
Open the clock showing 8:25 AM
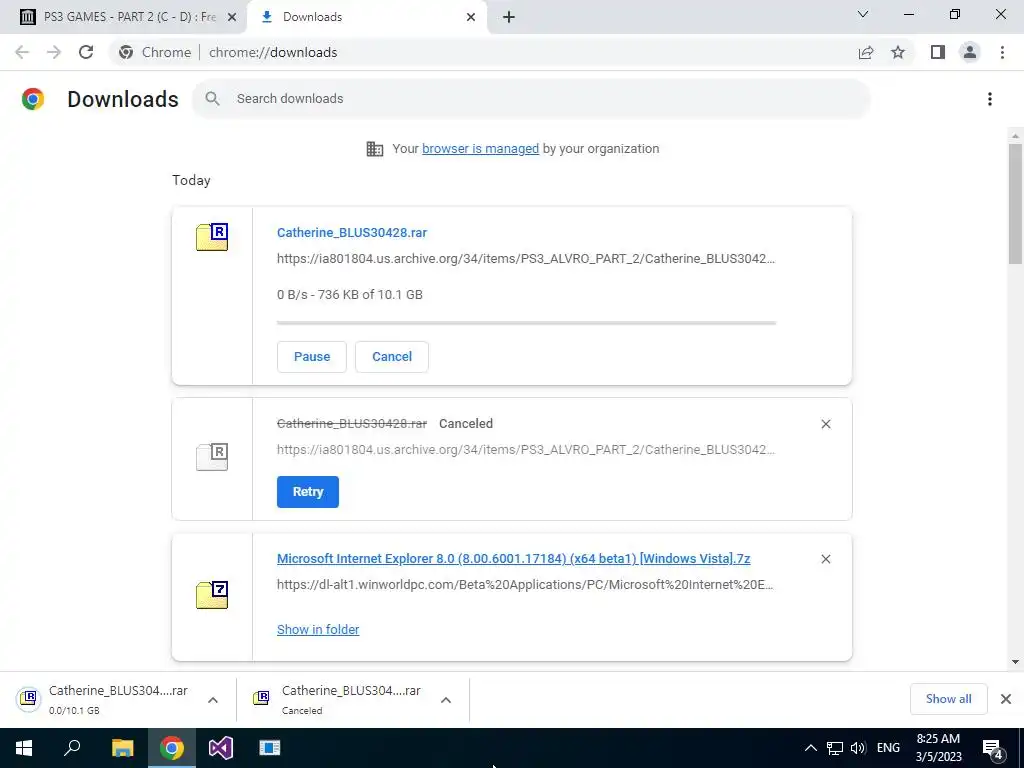click(x=938, y=748)
